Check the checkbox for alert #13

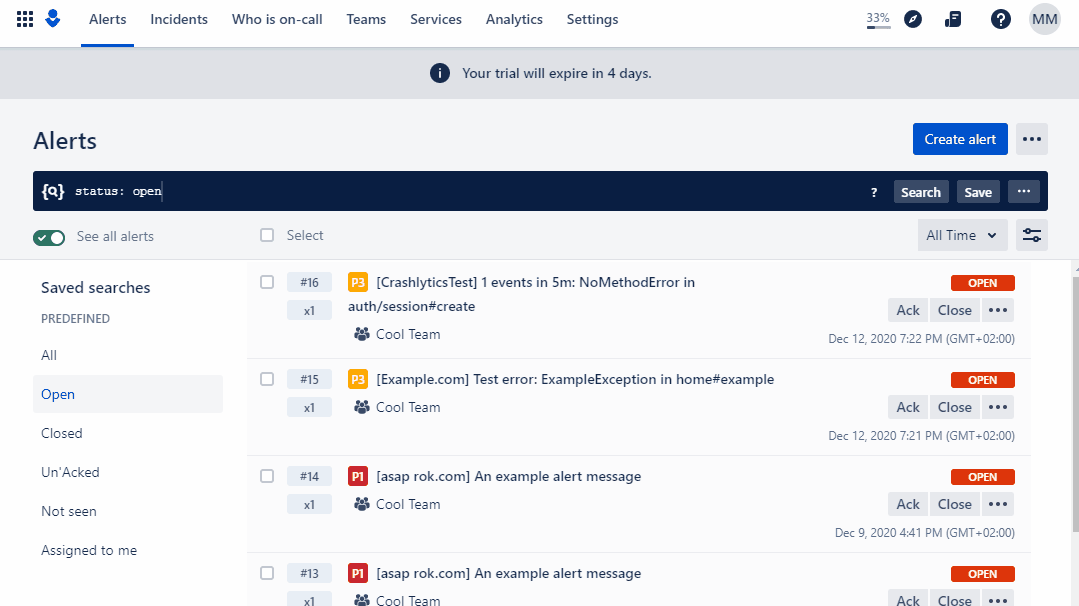click(267, 573)
